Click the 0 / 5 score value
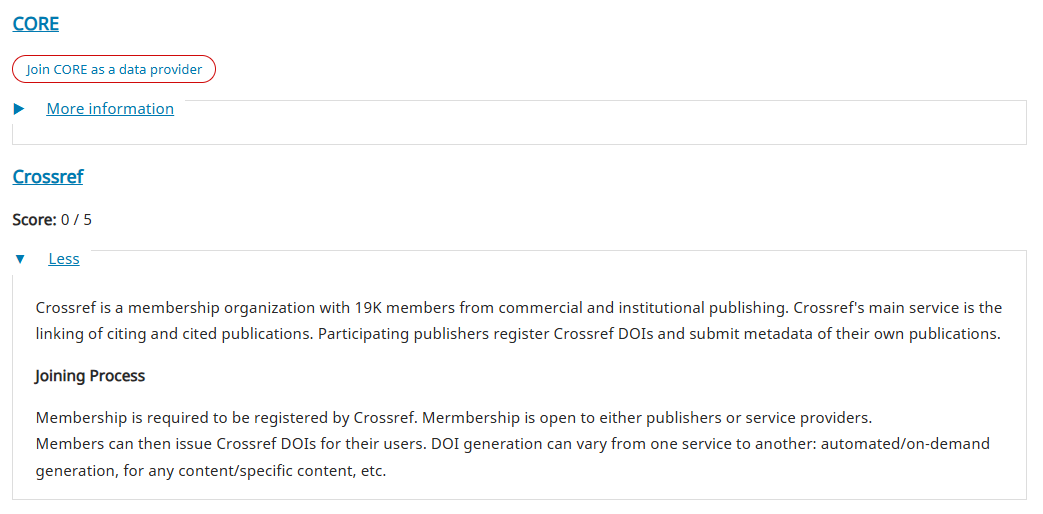1043x514 pixels. point(76,219)
